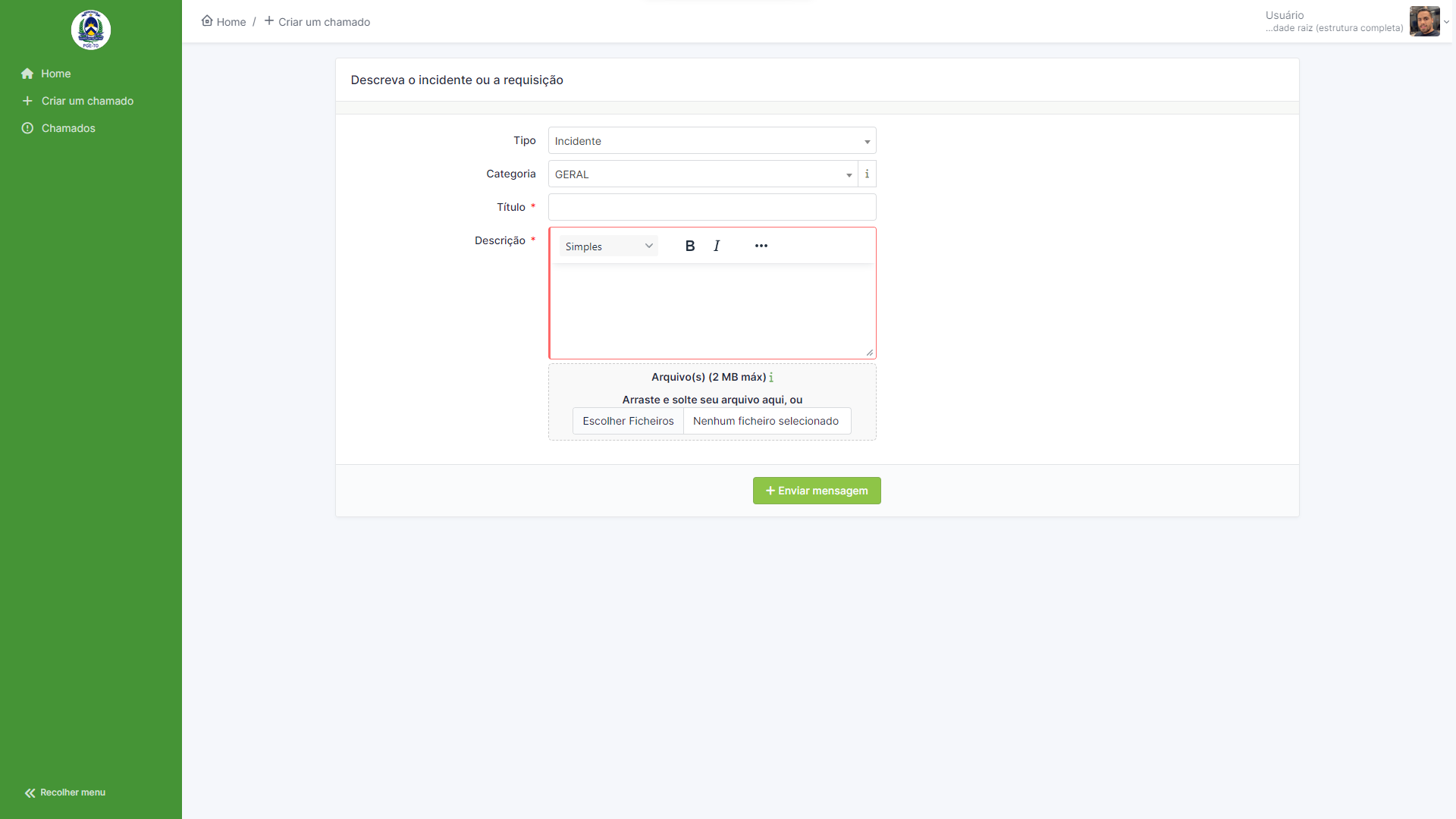
Task: Click the home icon in the breadcrumb
Action: coord(207,20)
